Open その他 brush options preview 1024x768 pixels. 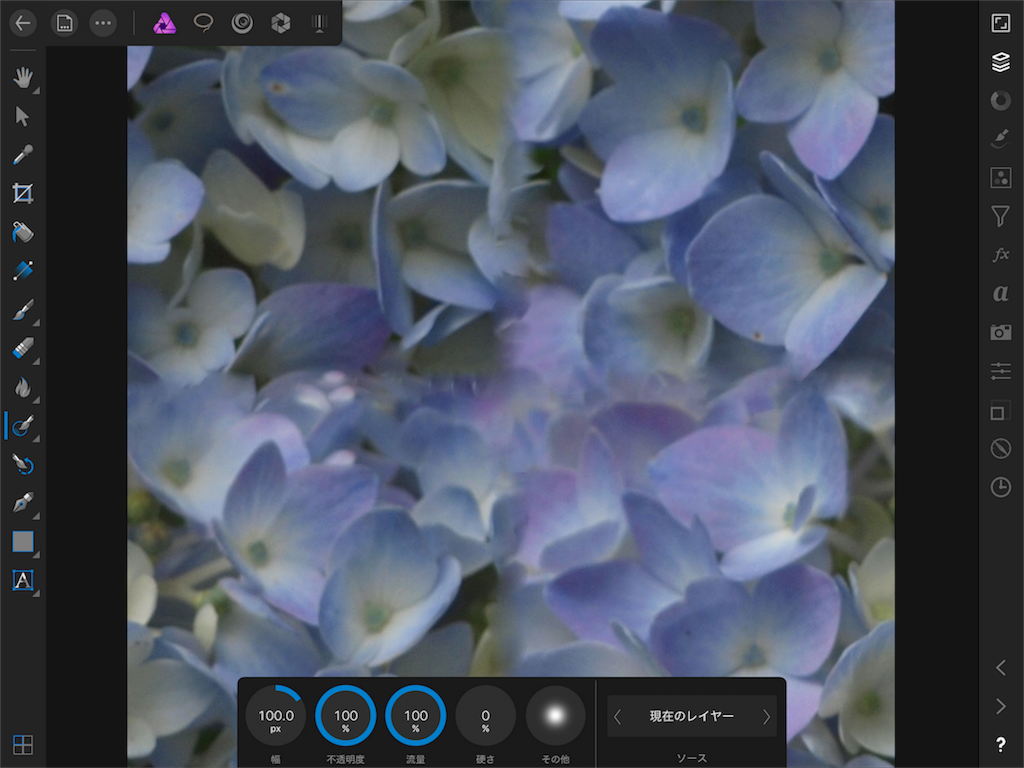click(x=555, y=716)
